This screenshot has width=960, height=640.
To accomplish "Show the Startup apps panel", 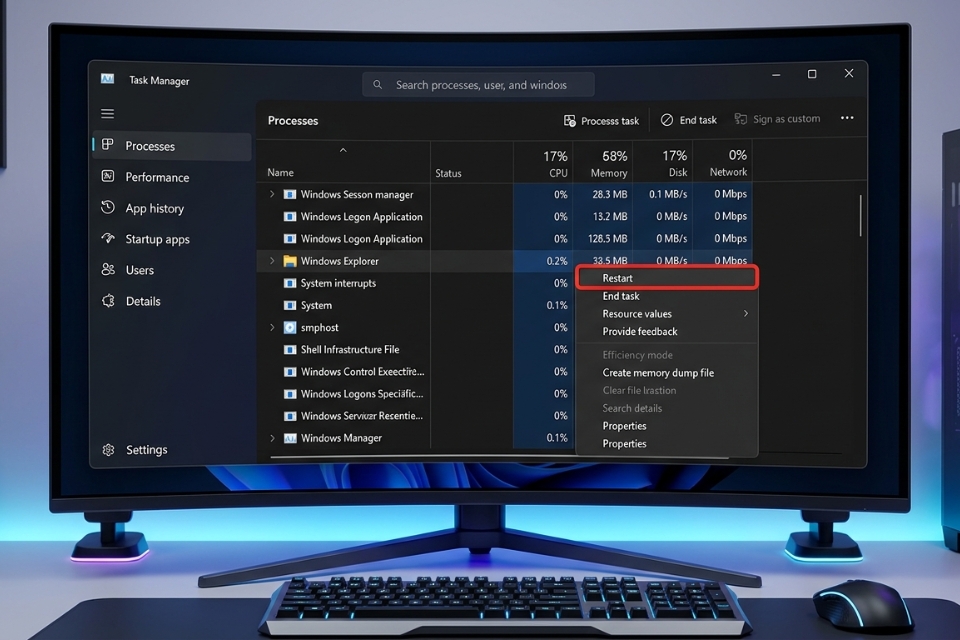I will [162, 239].
